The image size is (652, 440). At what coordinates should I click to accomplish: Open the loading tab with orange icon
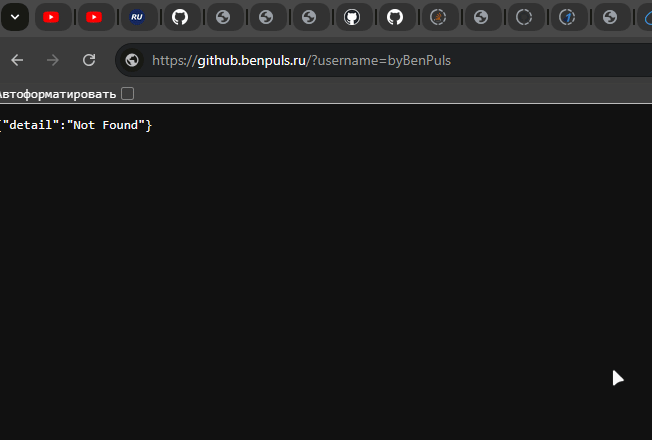point(438,17)
